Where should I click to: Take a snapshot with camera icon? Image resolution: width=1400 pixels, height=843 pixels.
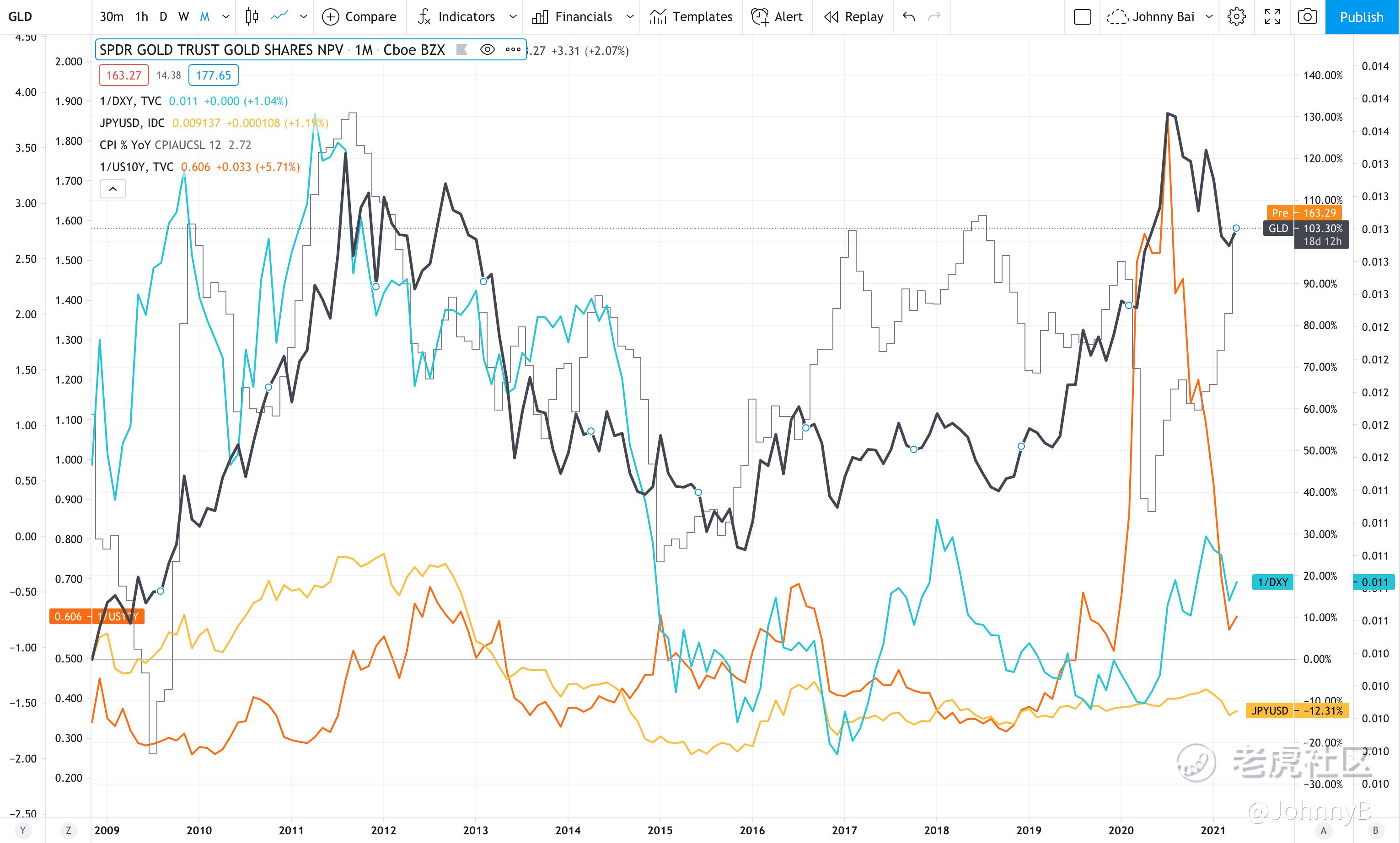1307,16
